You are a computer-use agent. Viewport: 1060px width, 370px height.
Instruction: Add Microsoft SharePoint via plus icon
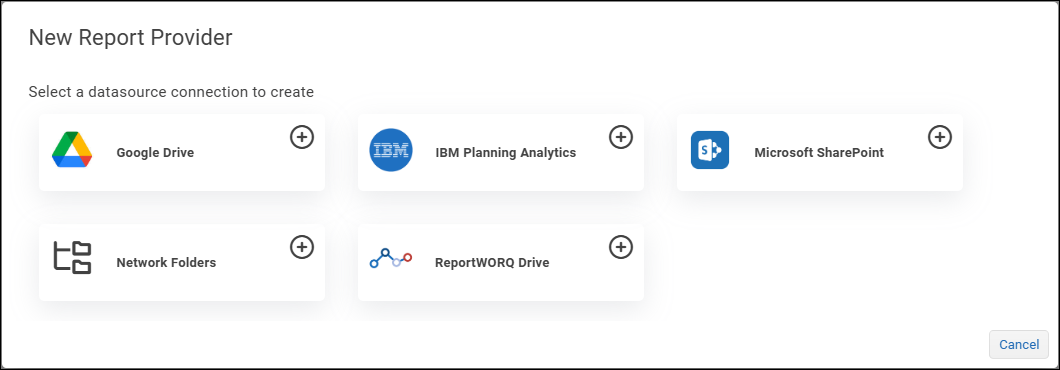(x=940, y=137)
